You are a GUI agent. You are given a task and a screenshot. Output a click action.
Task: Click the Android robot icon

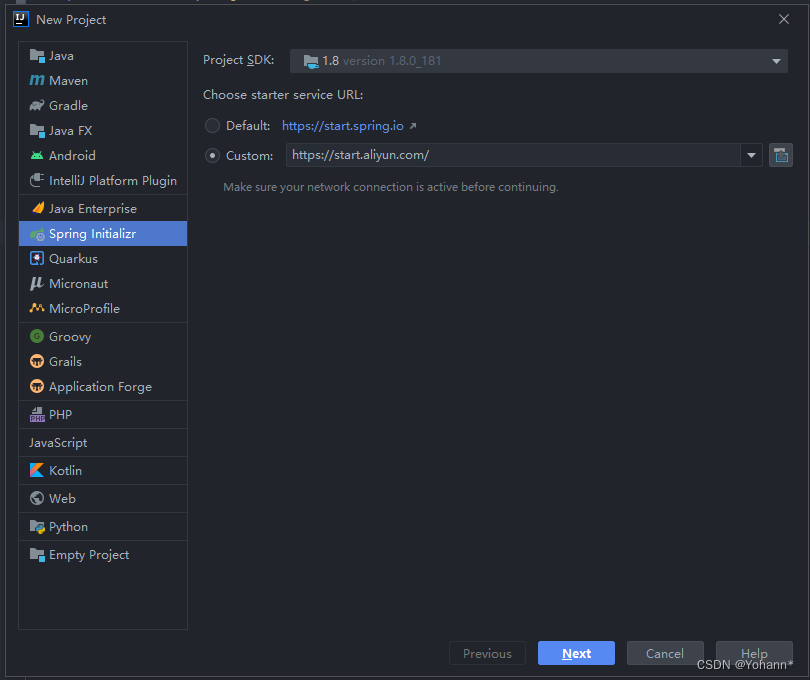coord(37,156)
